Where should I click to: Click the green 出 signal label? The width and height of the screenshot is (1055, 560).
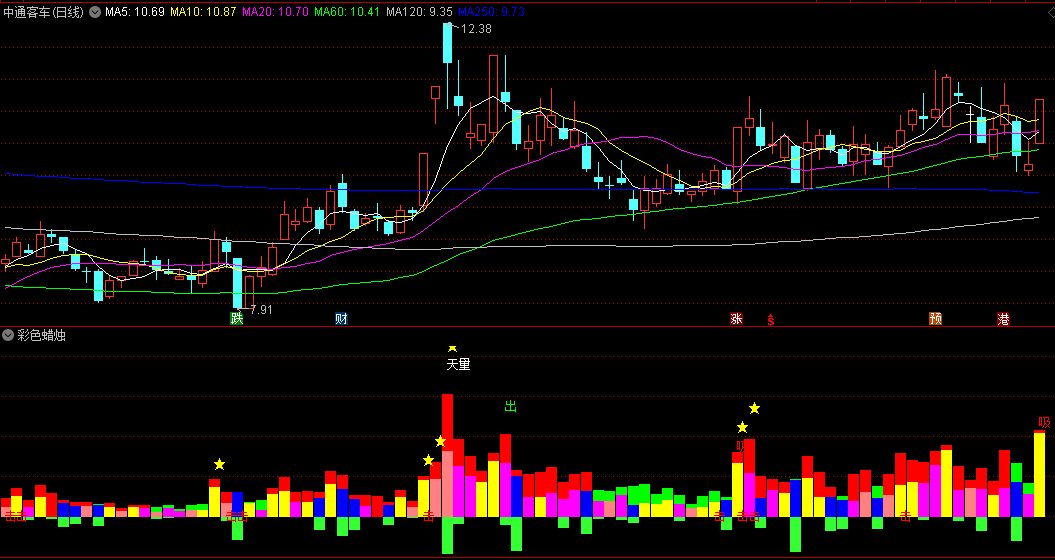click(510, 406)
